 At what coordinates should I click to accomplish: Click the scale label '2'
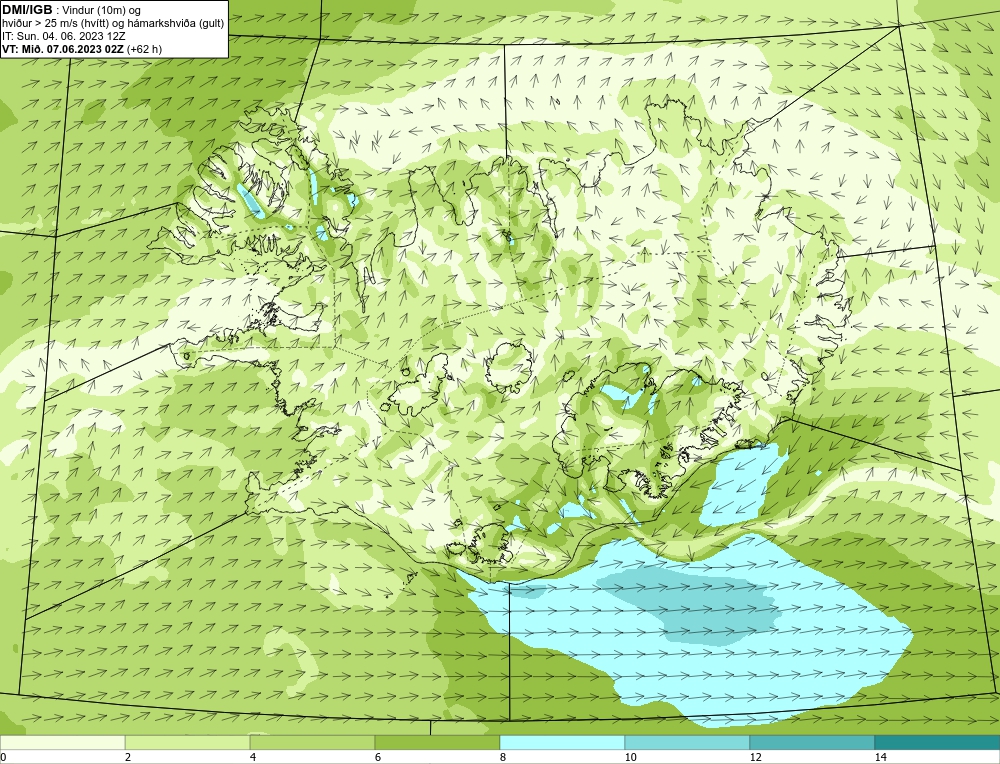point(128,757)
